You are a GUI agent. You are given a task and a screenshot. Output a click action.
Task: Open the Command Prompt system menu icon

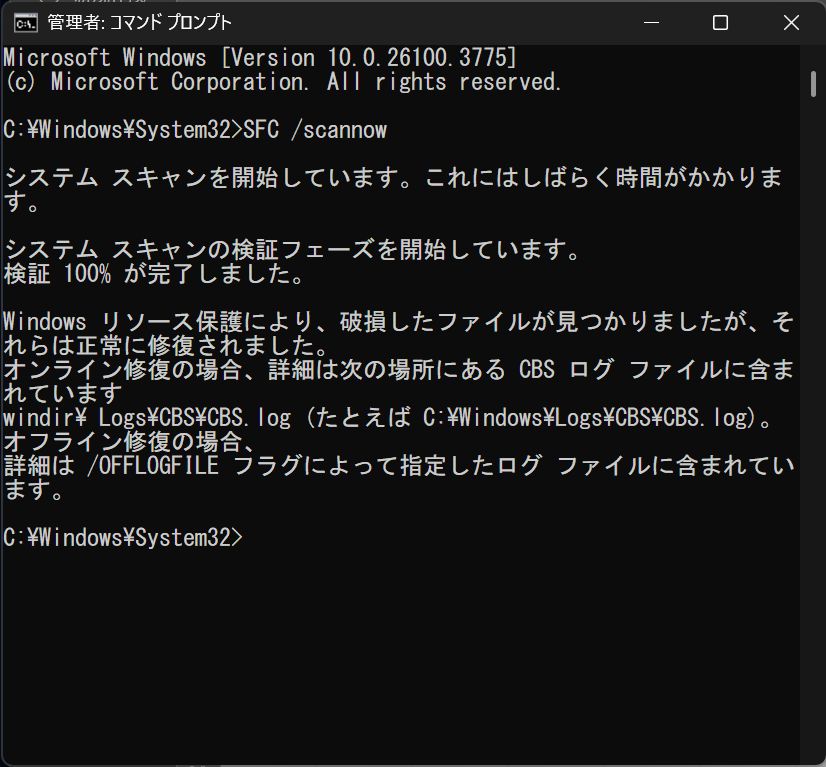[x=25, y=23]
